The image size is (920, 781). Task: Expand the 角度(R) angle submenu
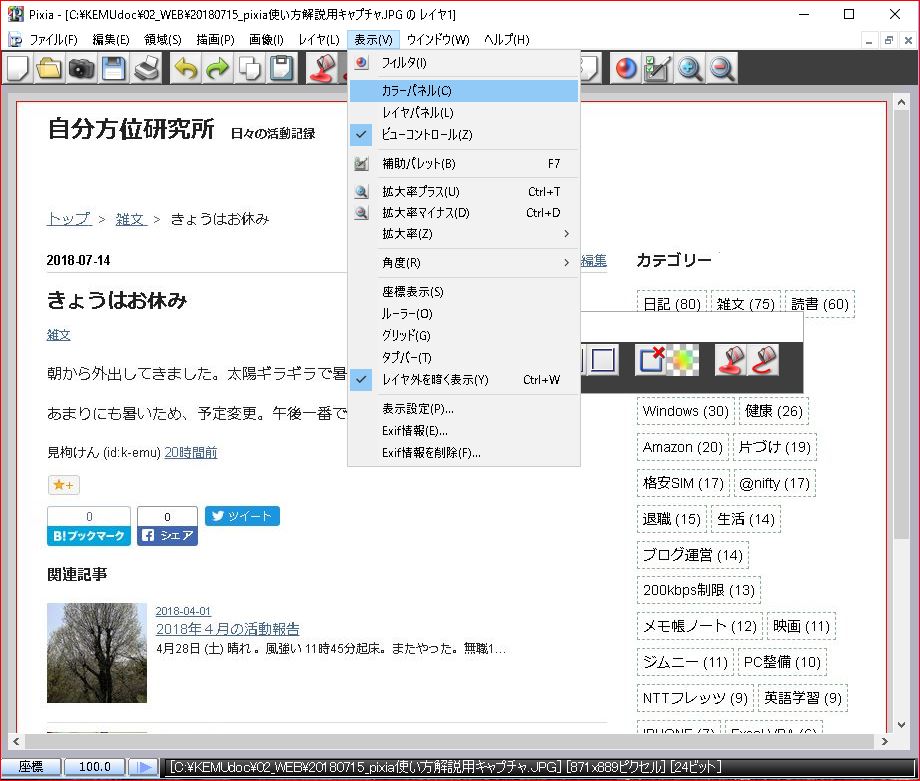click(464, 263)
